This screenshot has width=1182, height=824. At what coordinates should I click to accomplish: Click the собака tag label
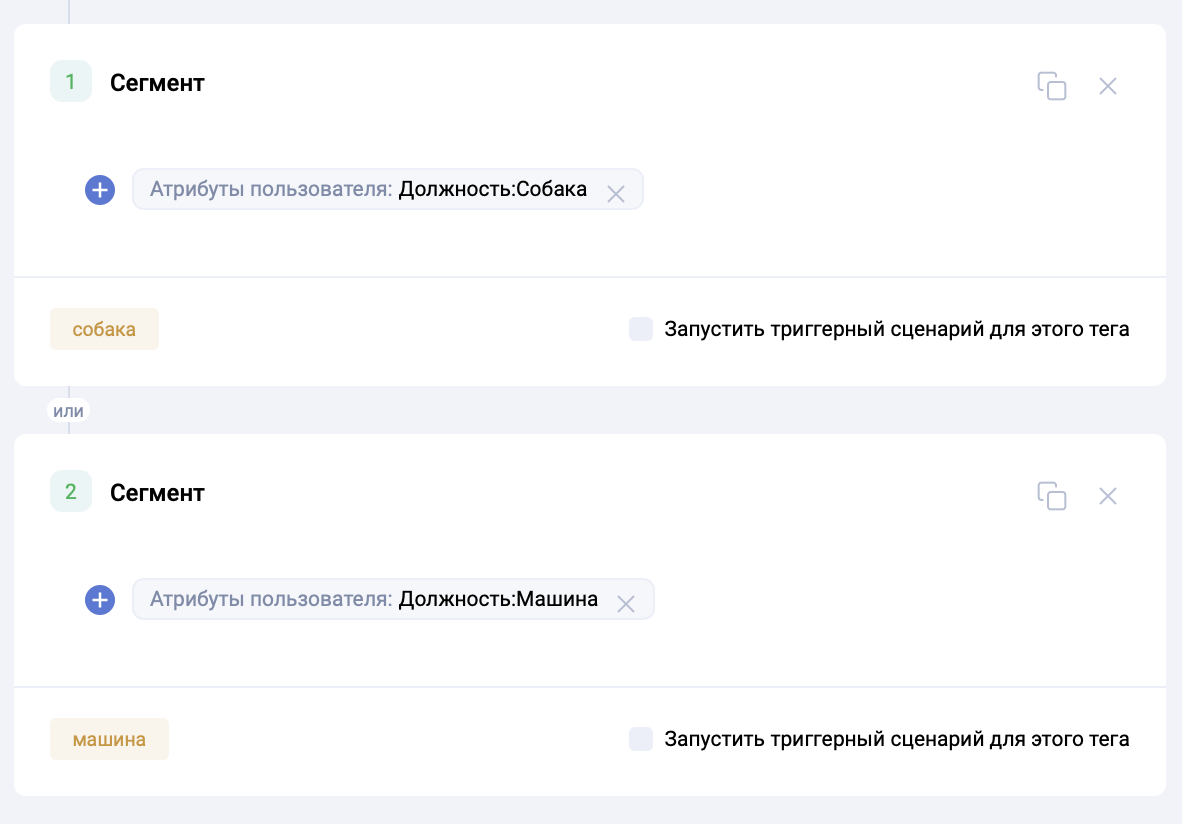104,329
